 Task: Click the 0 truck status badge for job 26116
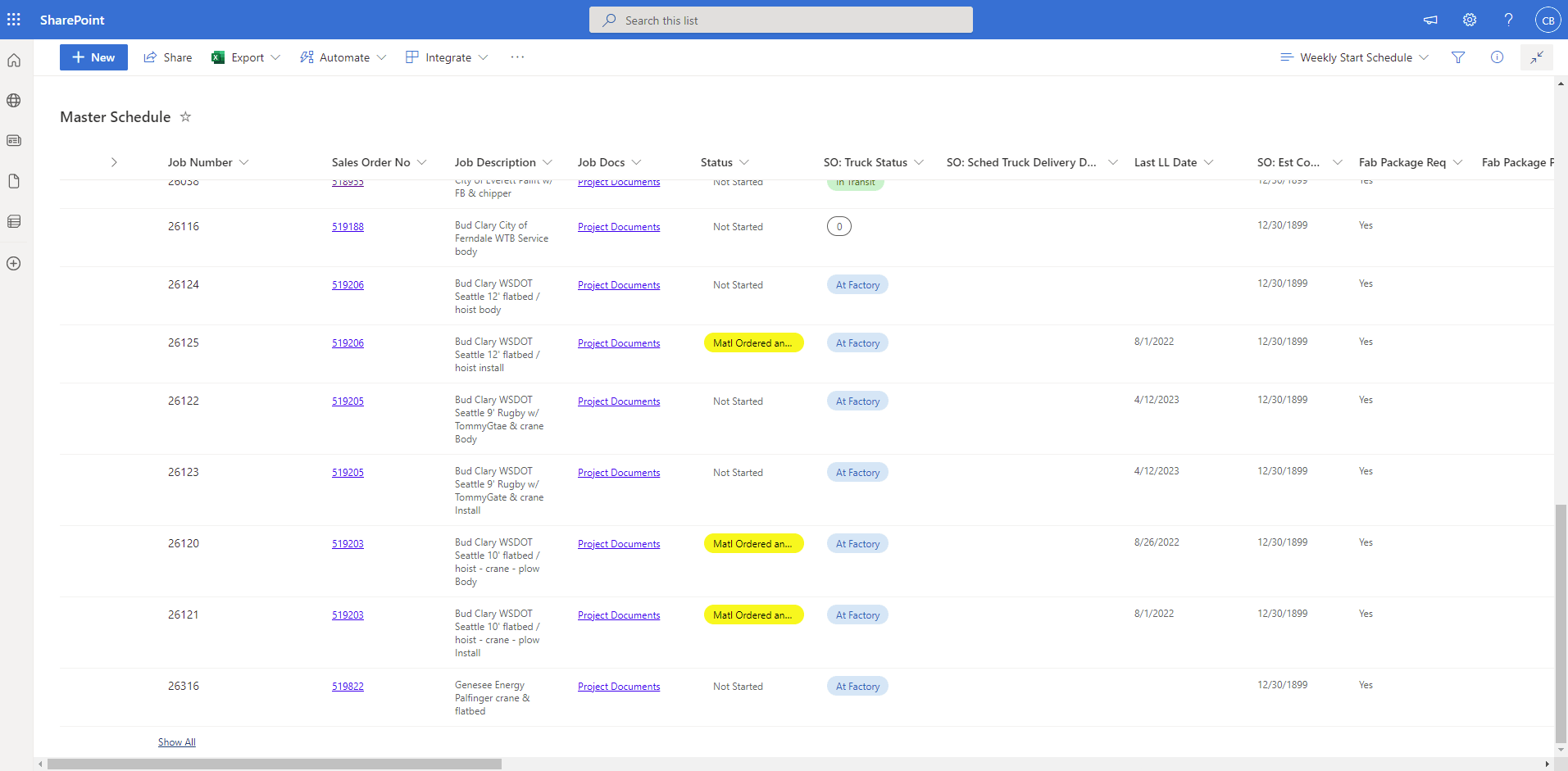point(839,227)
